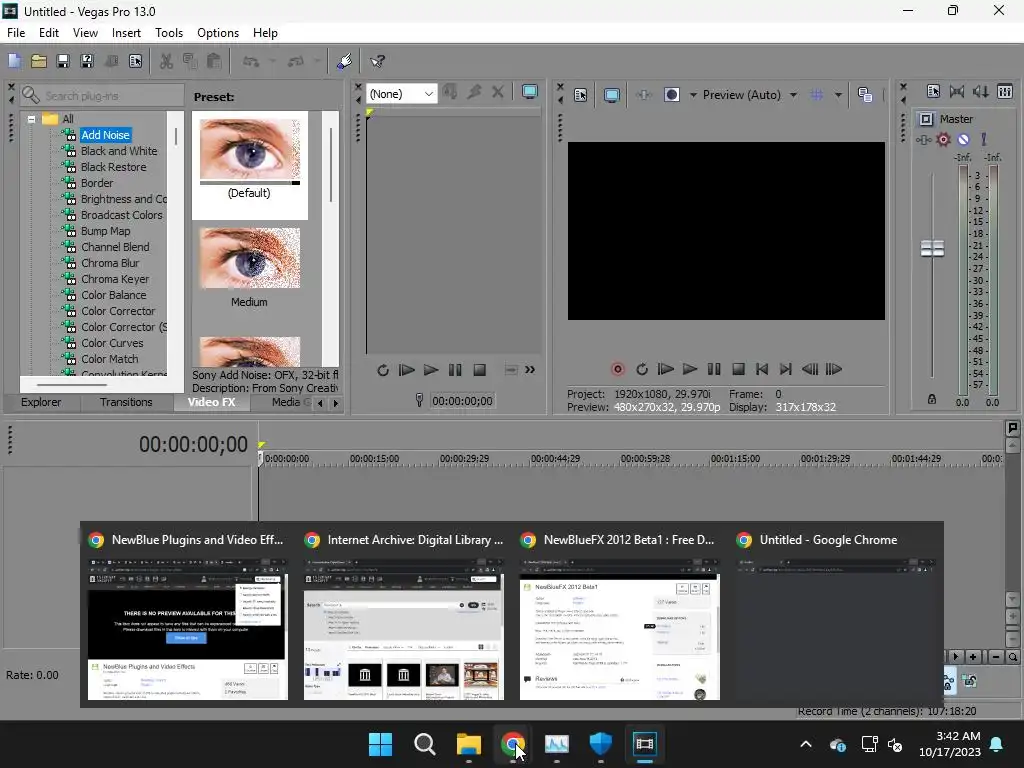Click the trimmer's external monitor icon
Viewport: 1024px width, 768px height.
530,92
